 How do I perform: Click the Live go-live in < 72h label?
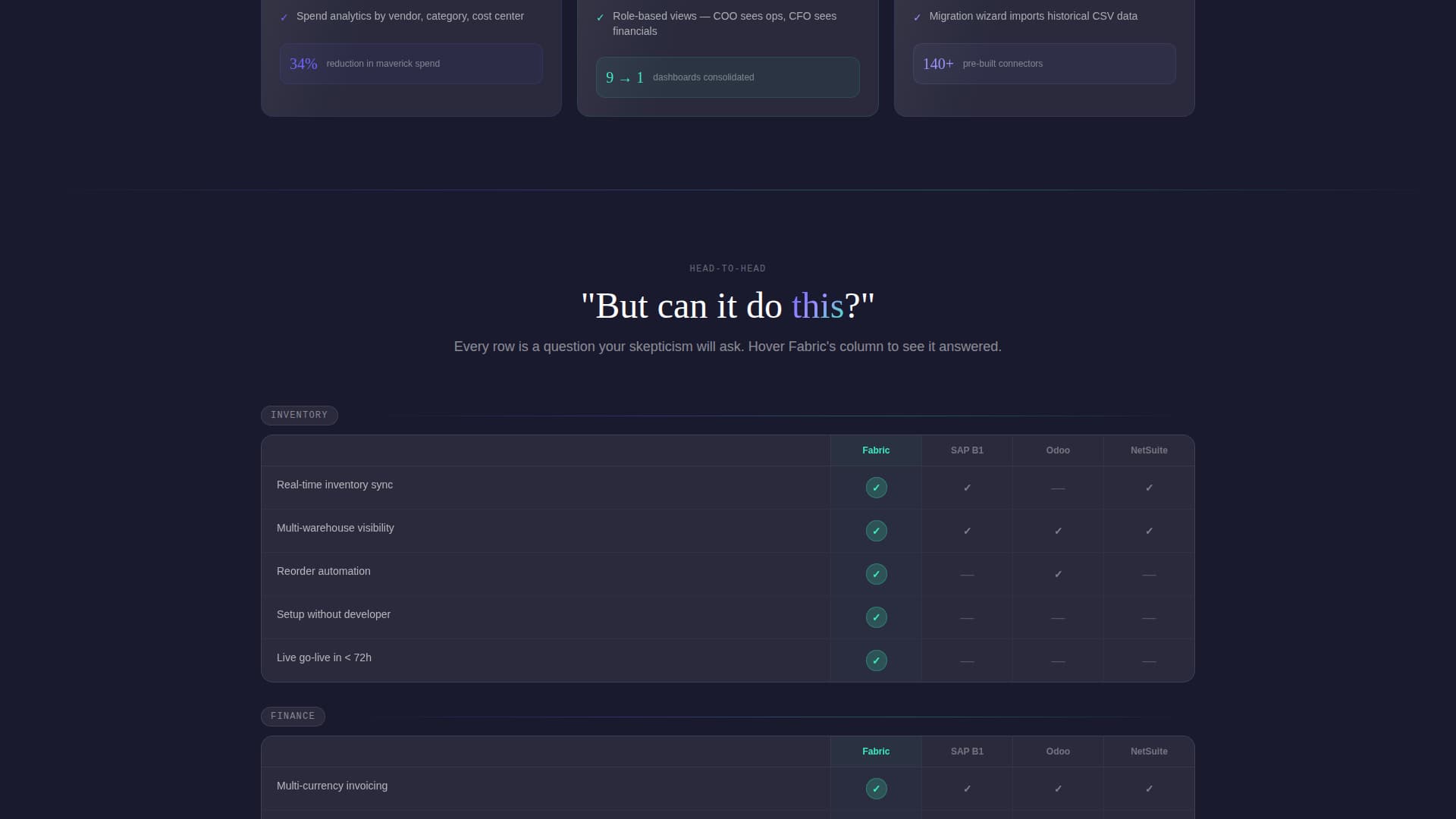point(324,657)
